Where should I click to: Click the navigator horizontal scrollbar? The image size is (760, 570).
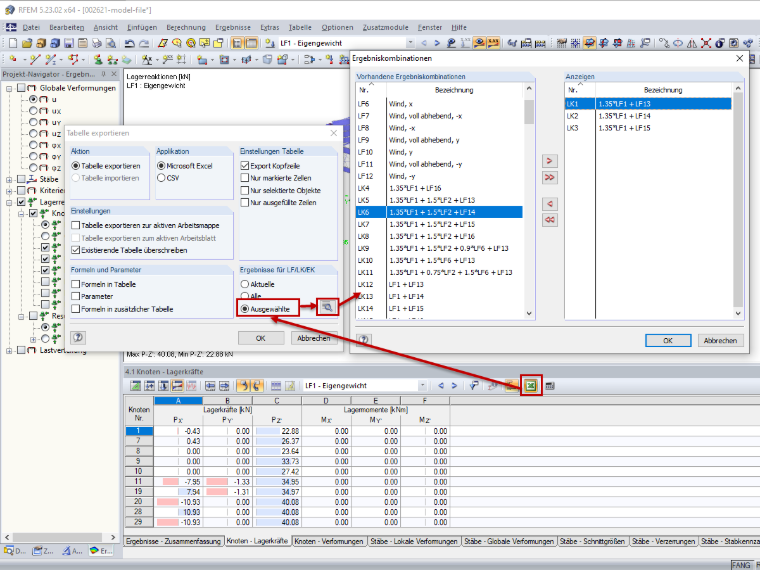(57, 537)
